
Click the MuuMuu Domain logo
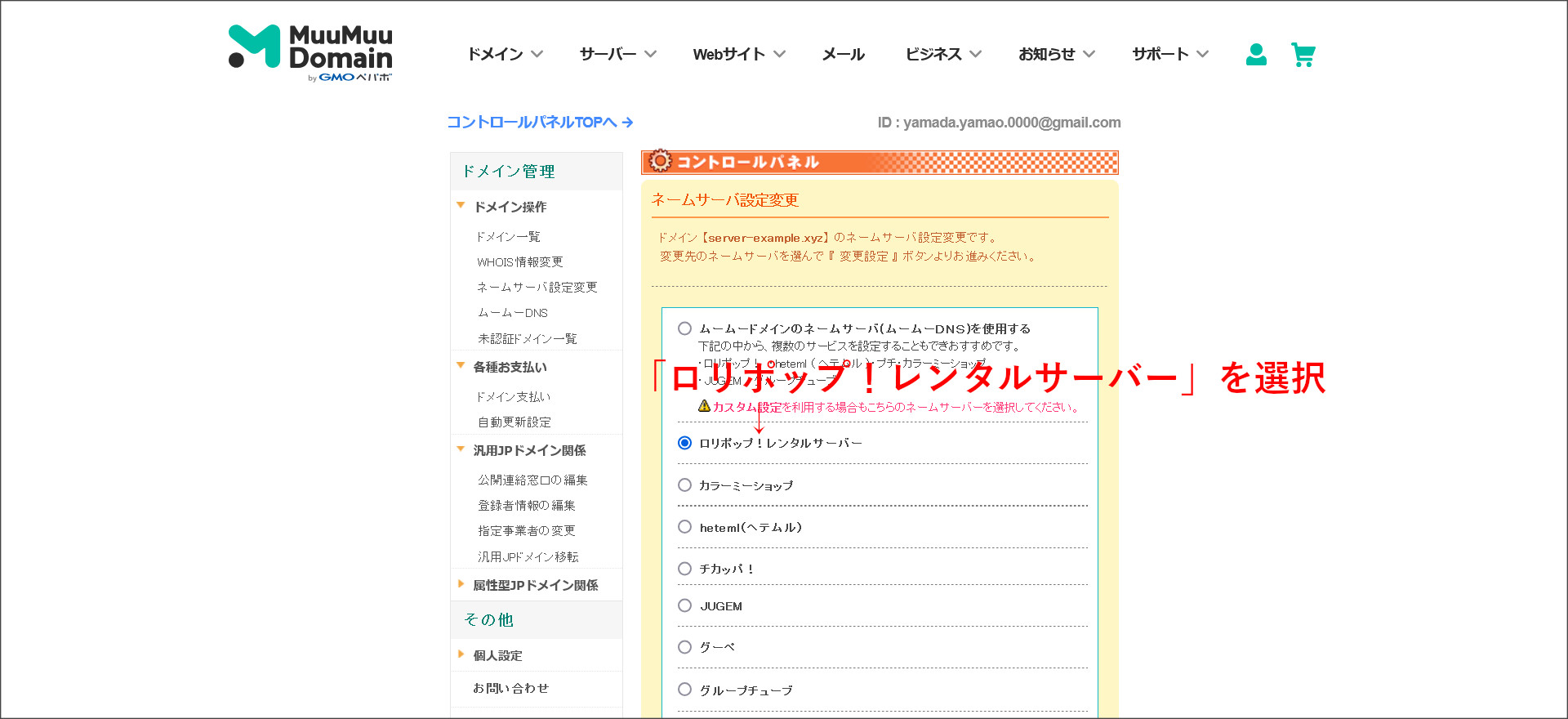coord(310,53)
